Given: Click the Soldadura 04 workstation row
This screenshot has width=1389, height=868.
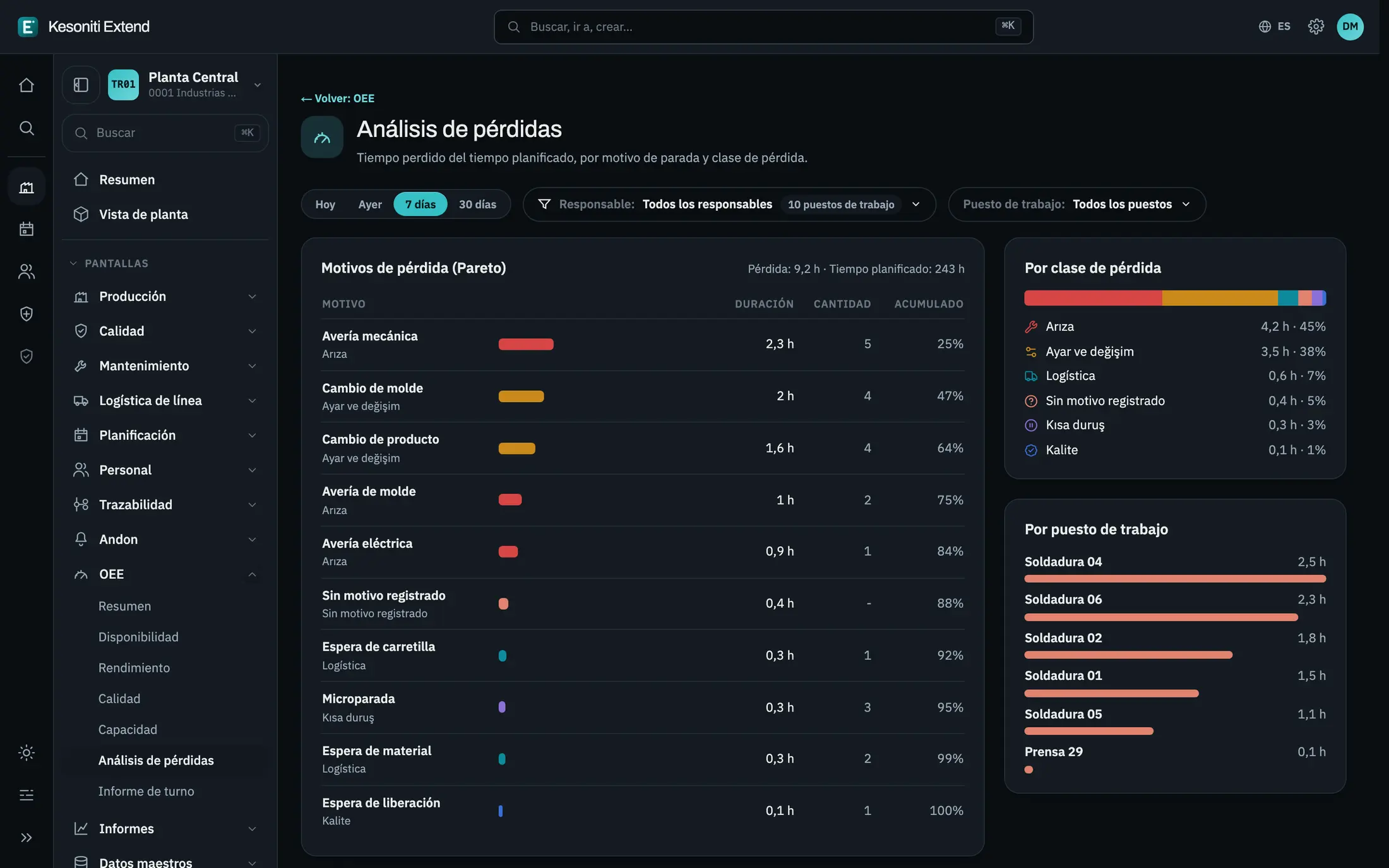Looking at the screenshot, I should point(1175,569).
